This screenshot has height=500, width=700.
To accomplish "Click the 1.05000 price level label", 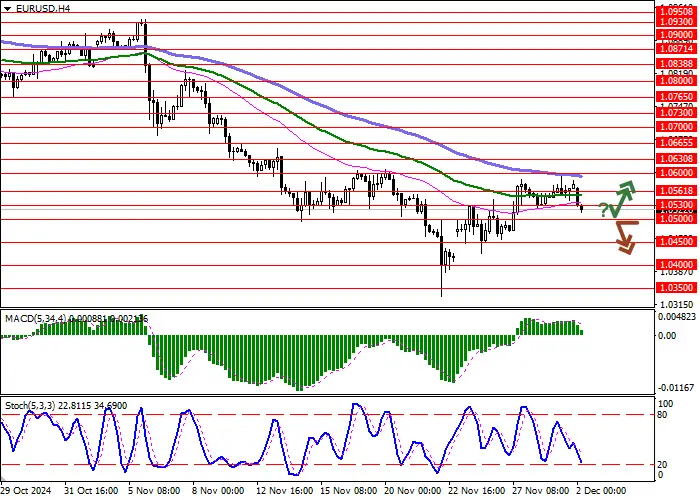I will pyautogui.click(x=677, y=219).
